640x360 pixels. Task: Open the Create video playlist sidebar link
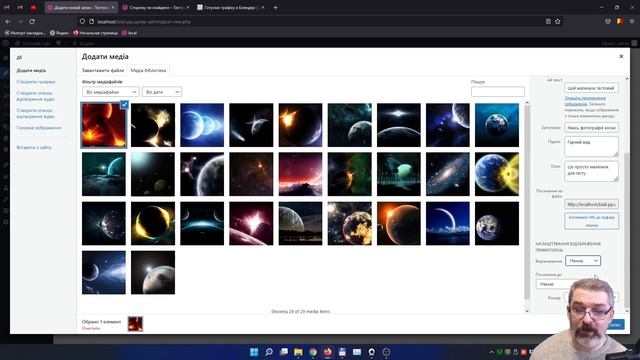(x=36, y=113)
